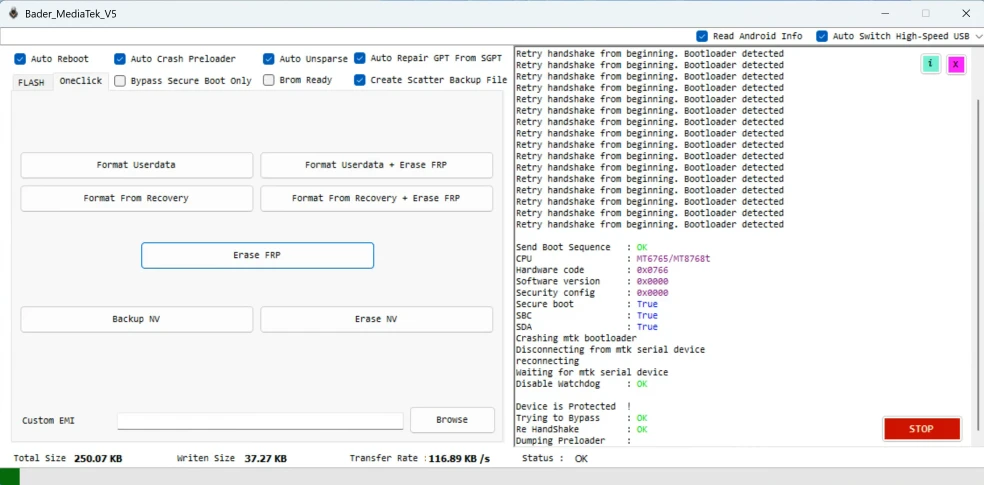
Task: Close the Bader_MediaTek_V5 window
Action: pos(966,13)
